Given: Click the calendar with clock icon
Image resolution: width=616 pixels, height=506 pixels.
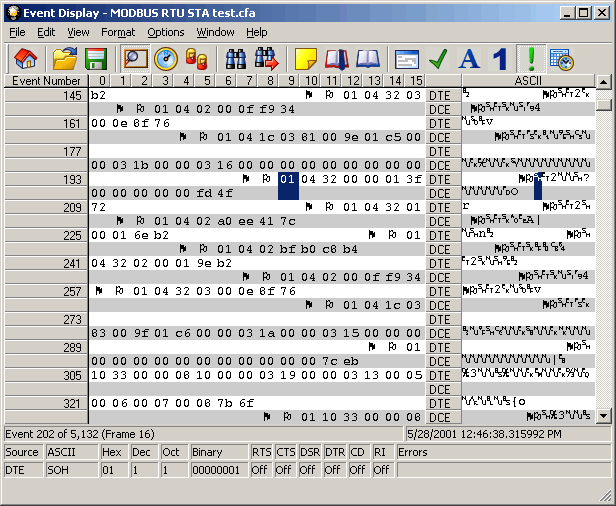Looking at the screenshot, I should click(x=561, y=59).
